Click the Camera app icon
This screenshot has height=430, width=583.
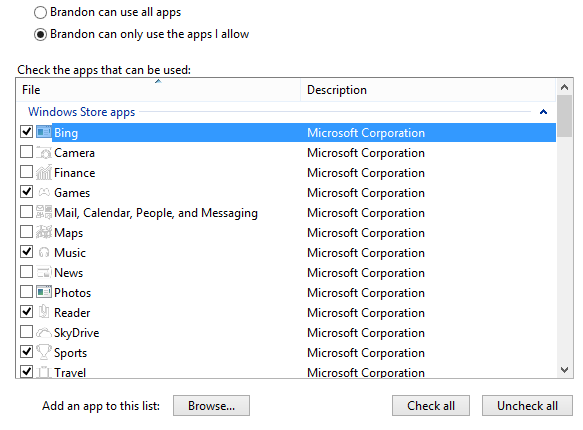click(x=44, y=152)
